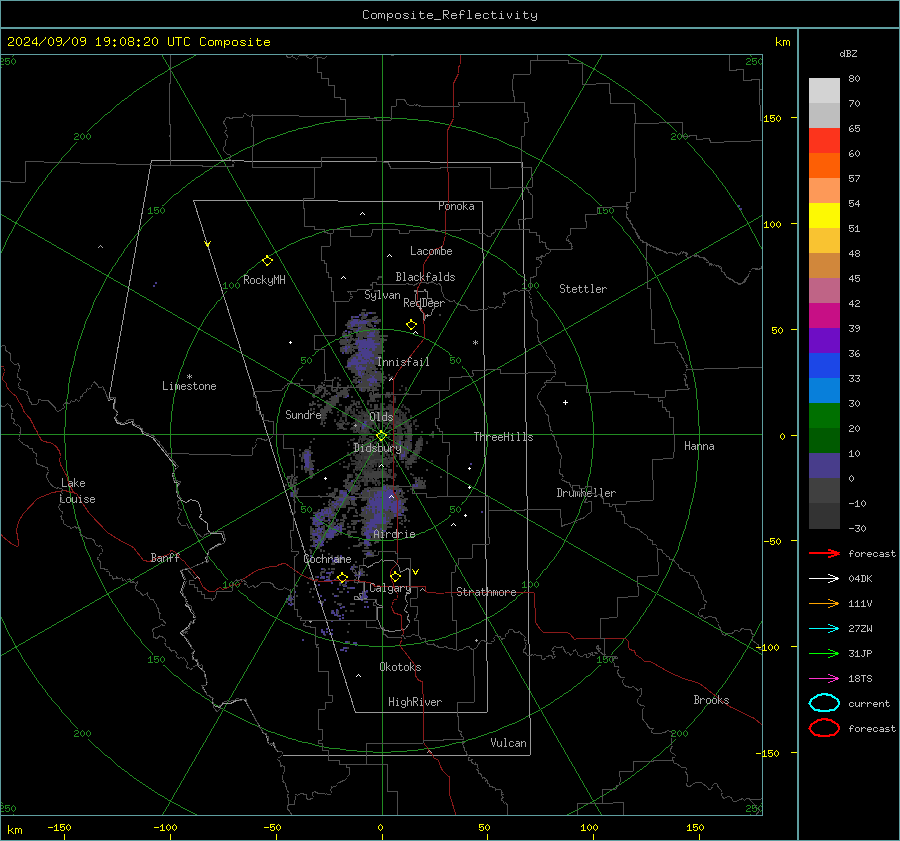
Task: Click the Sylvan label on the map
Action: click(x=382, y=295)
